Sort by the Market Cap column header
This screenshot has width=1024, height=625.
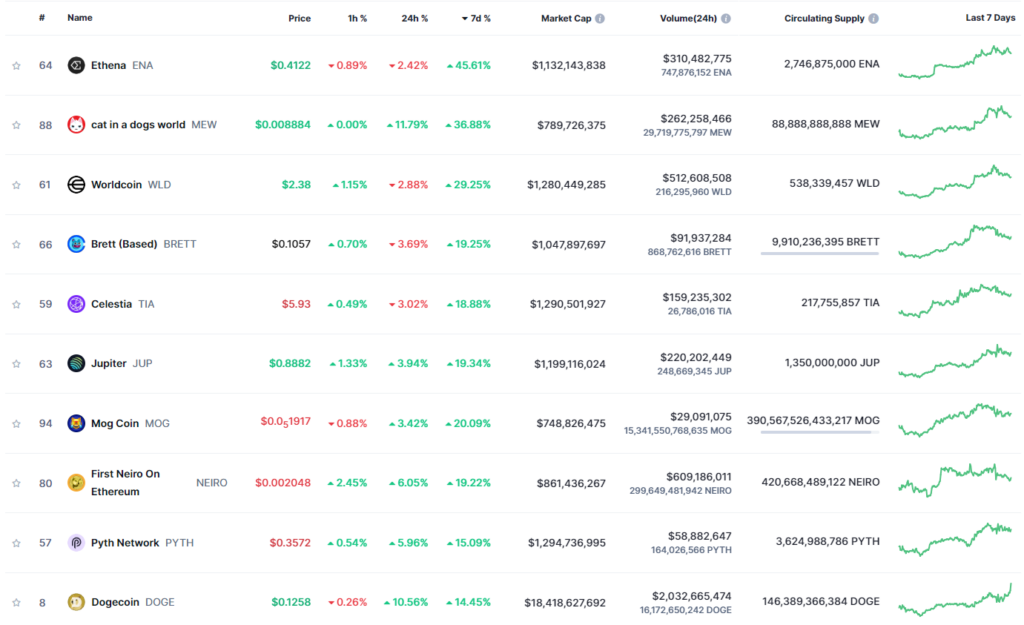coord(566,18)
